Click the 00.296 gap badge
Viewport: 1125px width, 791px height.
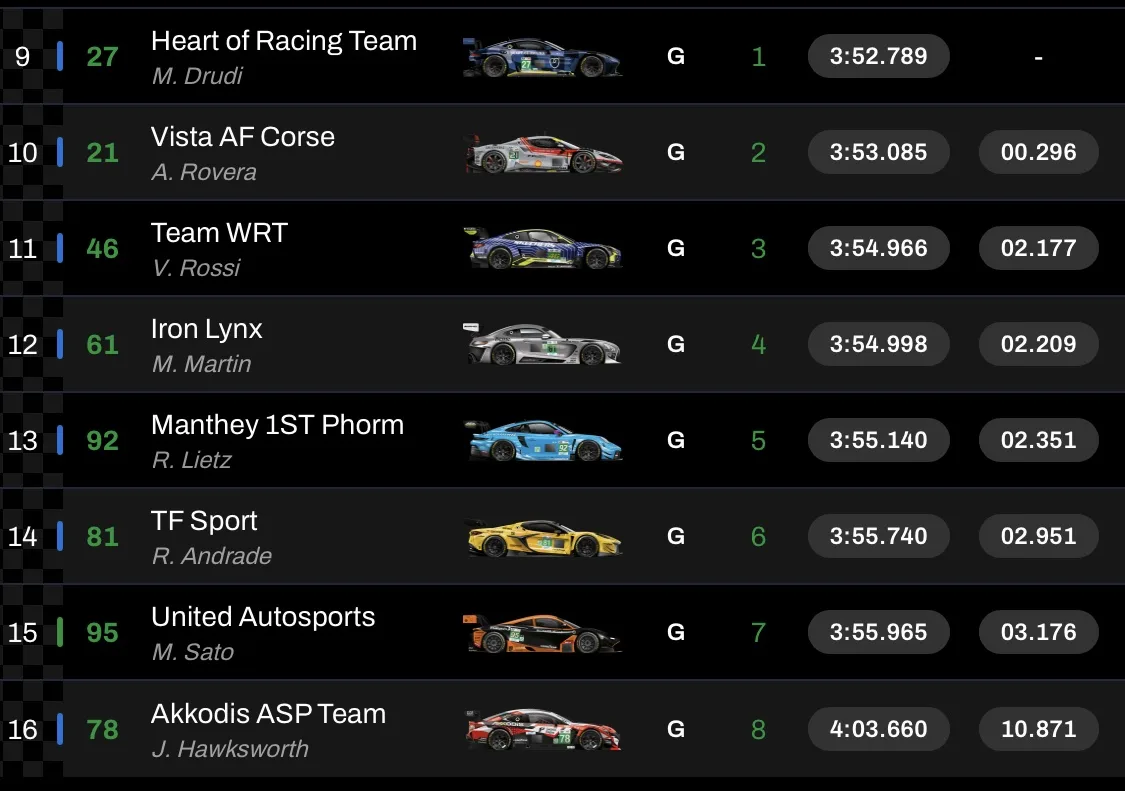(1038, 153)
